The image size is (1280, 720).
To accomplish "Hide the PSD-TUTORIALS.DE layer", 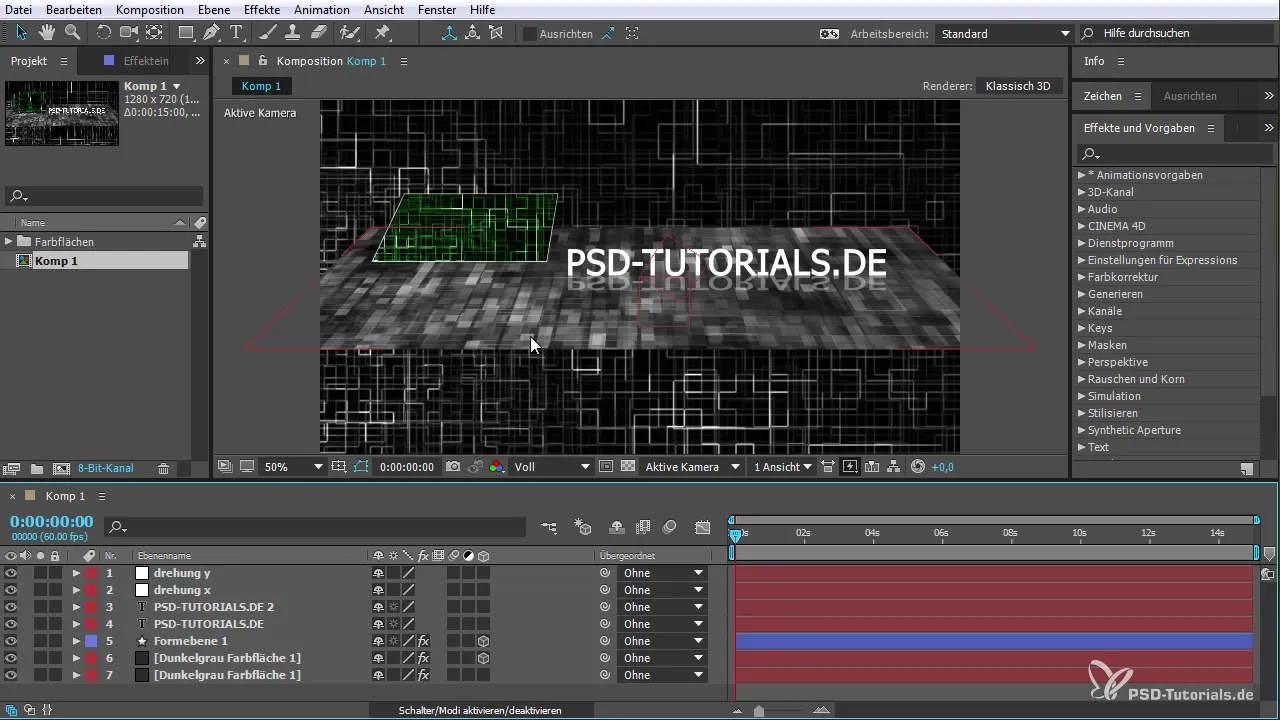I will 11,625.
